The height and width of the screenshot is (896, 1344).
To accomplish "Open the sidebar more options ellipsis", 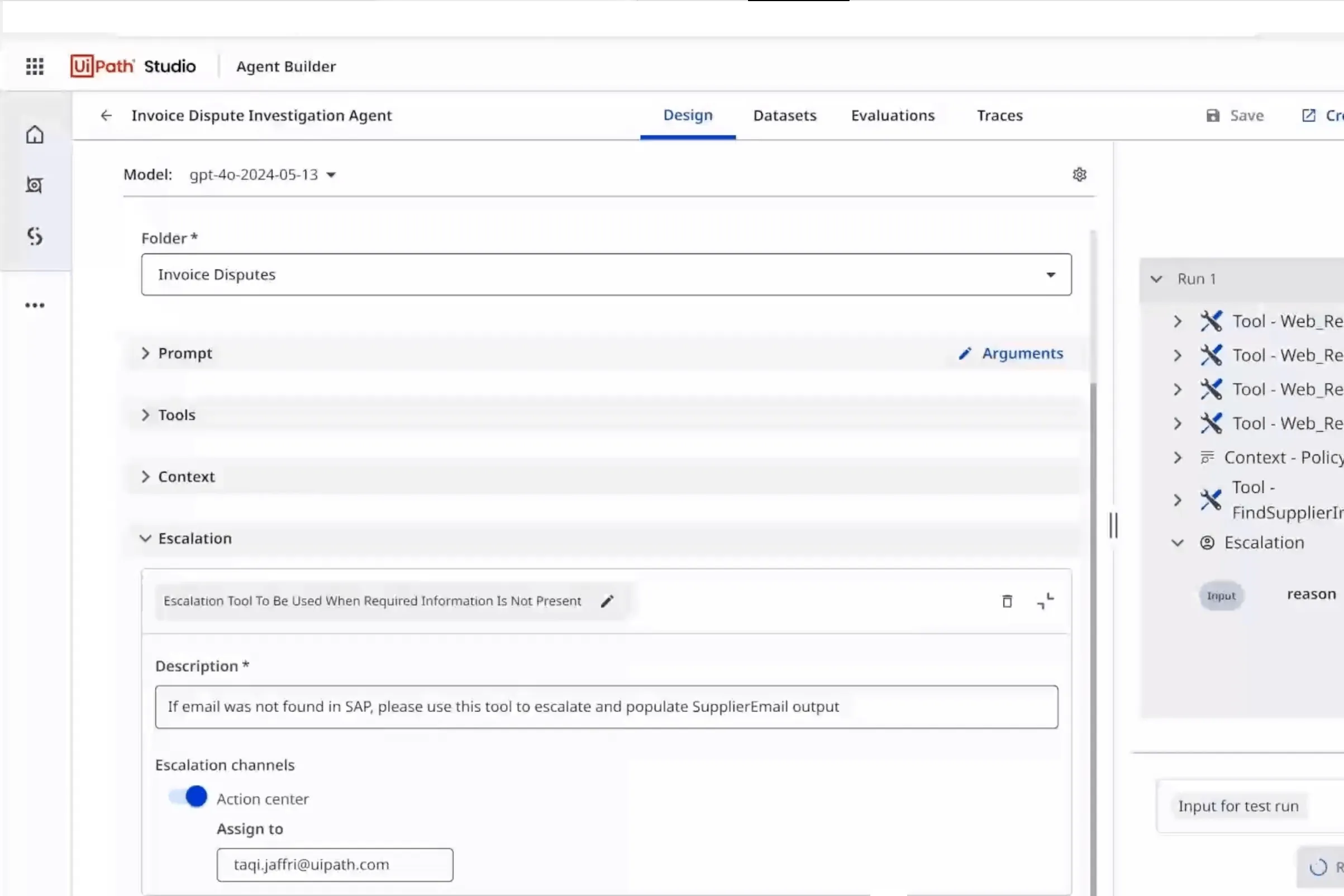I will pyautogui.click(x=35, y=305).
